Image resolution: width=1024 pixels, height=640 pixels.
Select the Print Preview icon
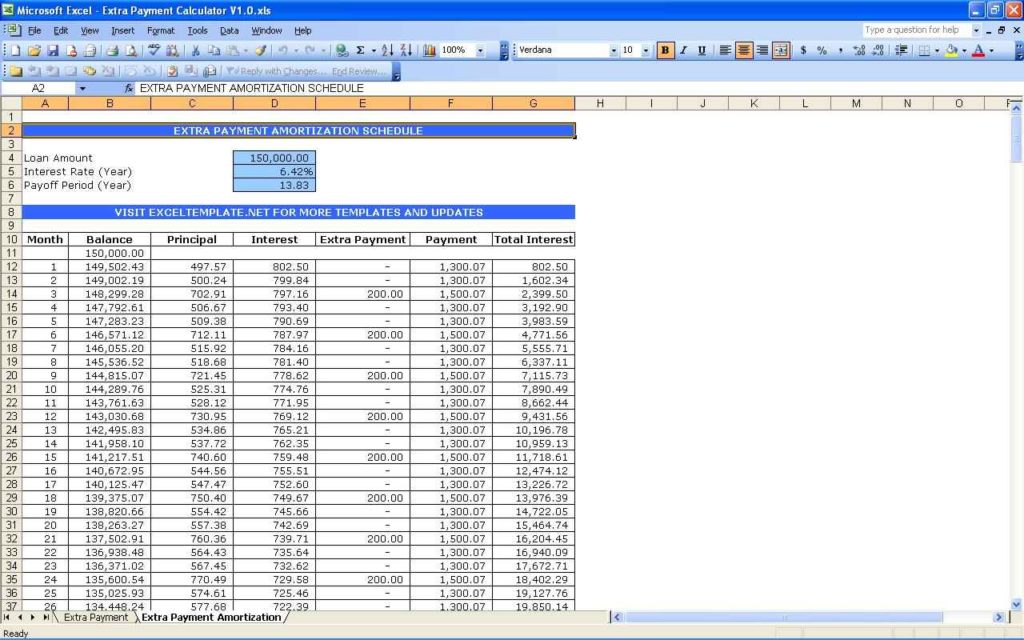click(132, 49)
